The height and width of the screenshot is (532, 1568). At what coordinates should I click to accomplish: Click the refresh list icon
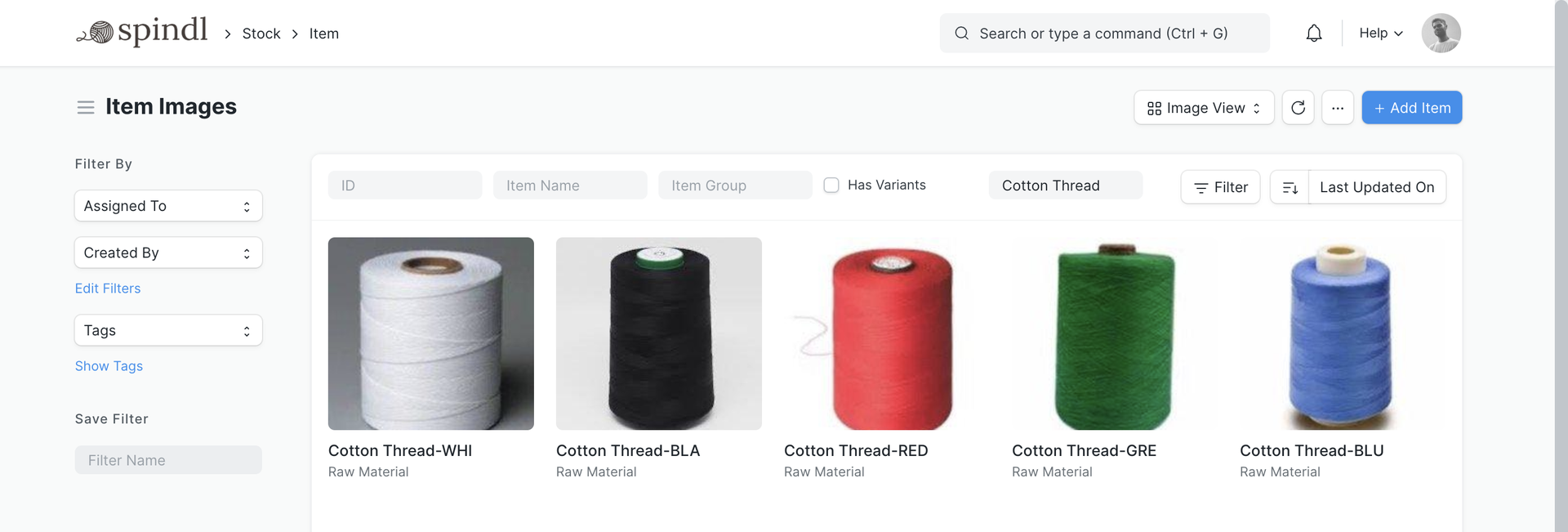pyautogui.click(x=1298, y=108)
